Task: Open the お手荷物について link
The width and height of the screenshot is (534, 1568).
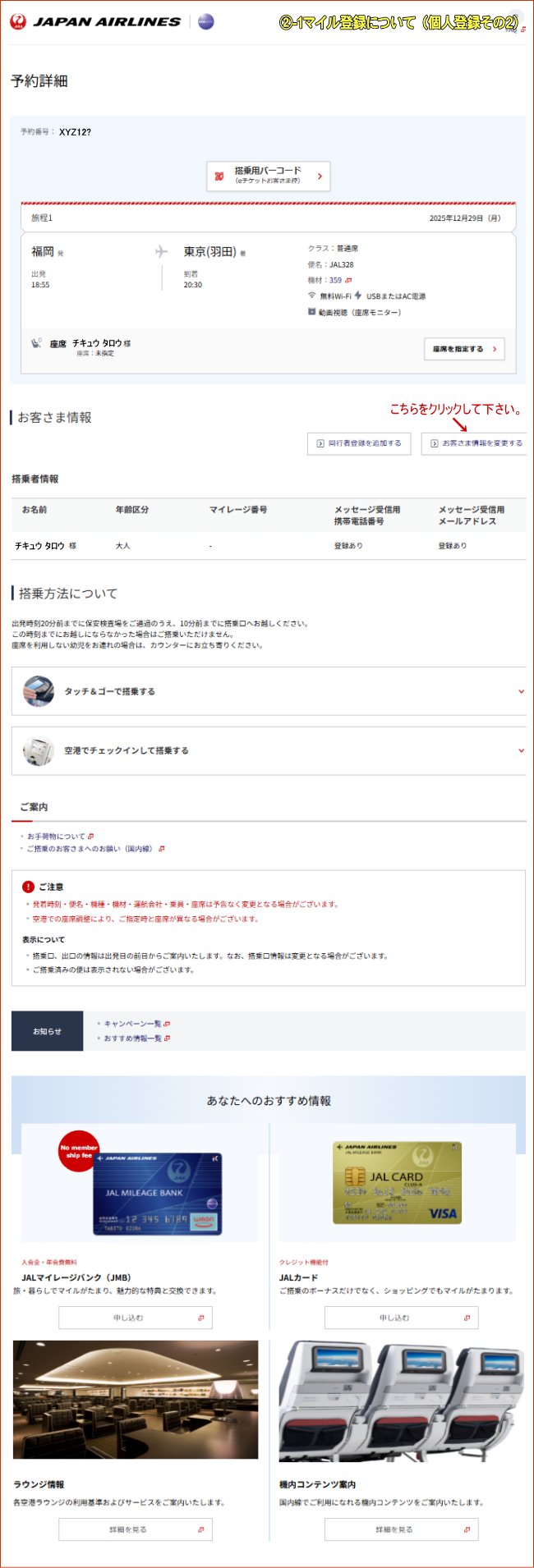Action: click(56, 836)
